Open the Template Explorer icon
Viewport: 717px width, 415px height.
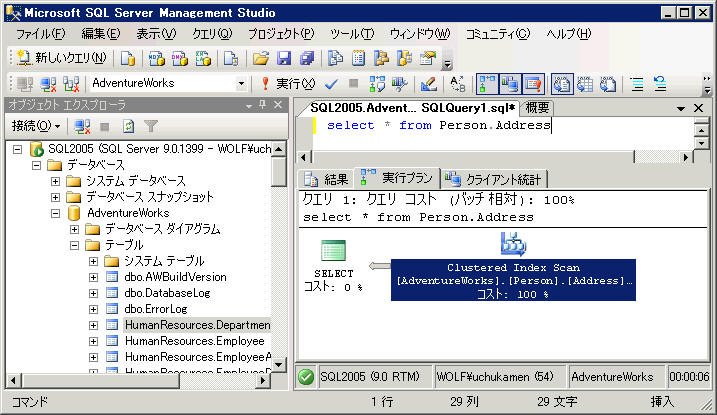pyautogui.click(x=405, y=58)
